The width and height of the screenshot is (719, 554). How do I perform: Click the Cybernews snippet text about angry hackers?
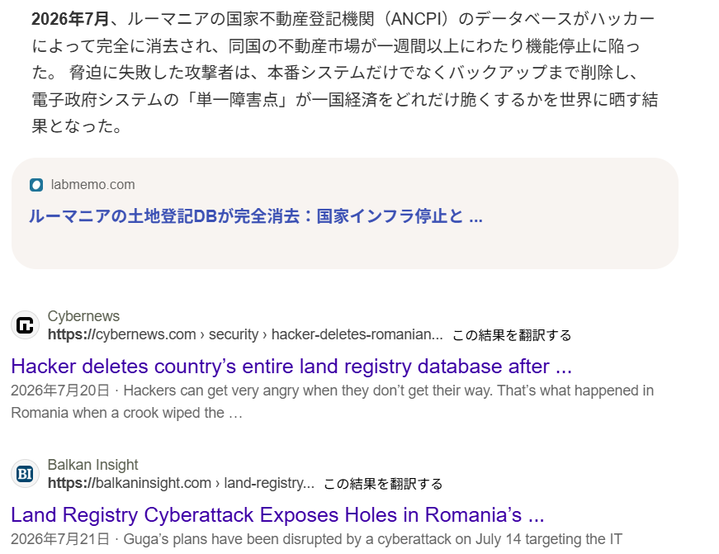coord(332,402)
